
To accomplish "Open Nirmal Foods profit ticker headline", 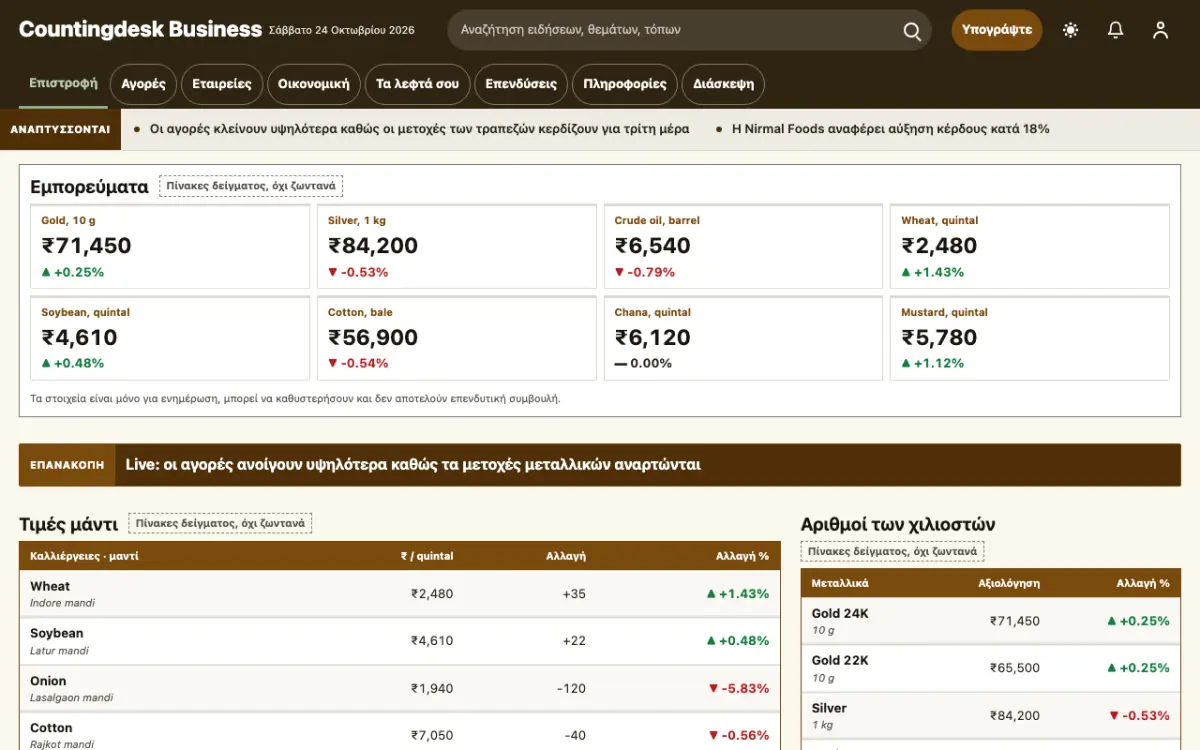I will (891, 129).
